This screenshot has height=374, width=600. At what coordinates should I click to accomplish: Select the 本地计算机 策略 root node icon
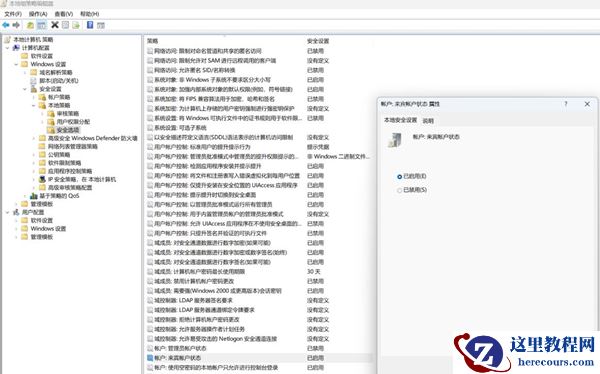click(7, 40)
